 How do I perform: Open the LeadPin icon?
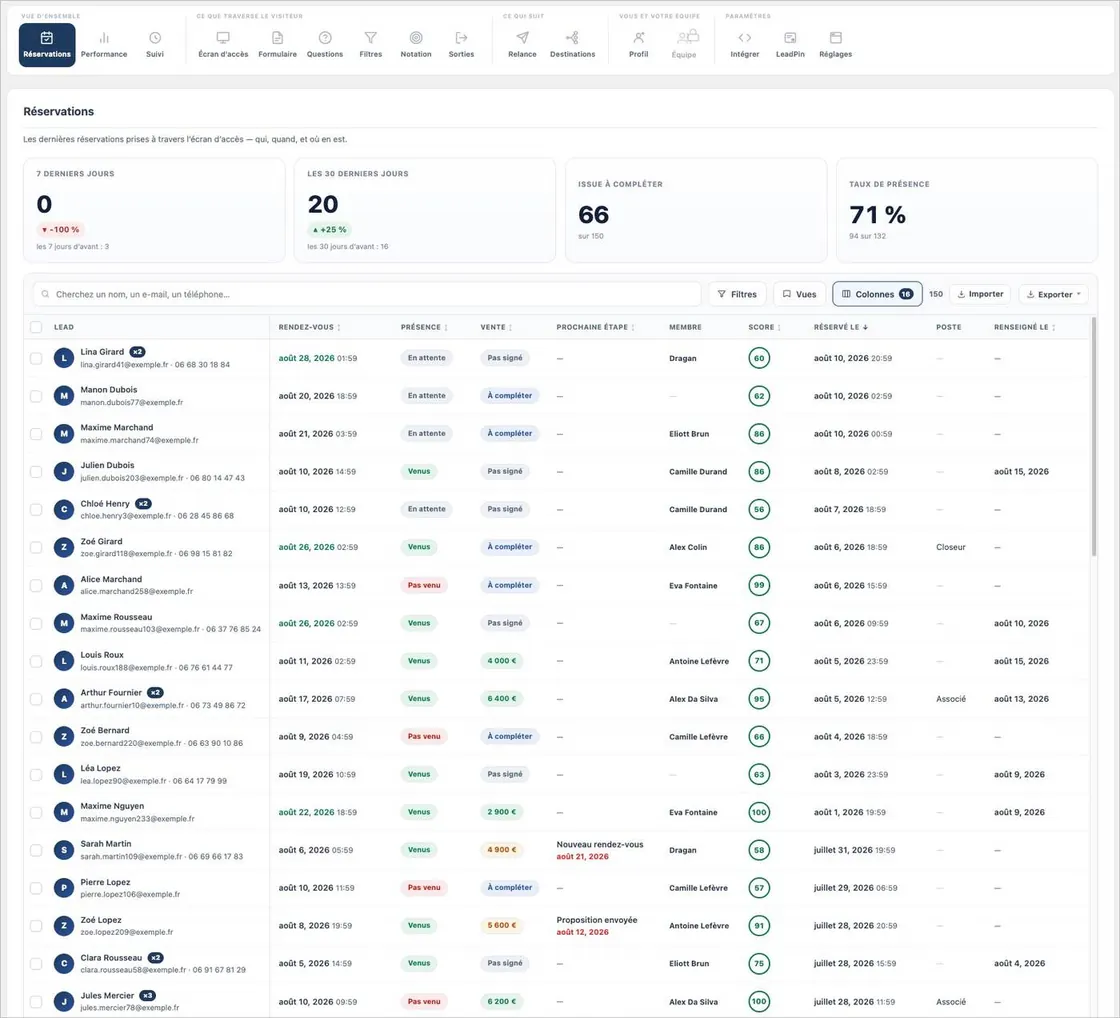point(790,38)
